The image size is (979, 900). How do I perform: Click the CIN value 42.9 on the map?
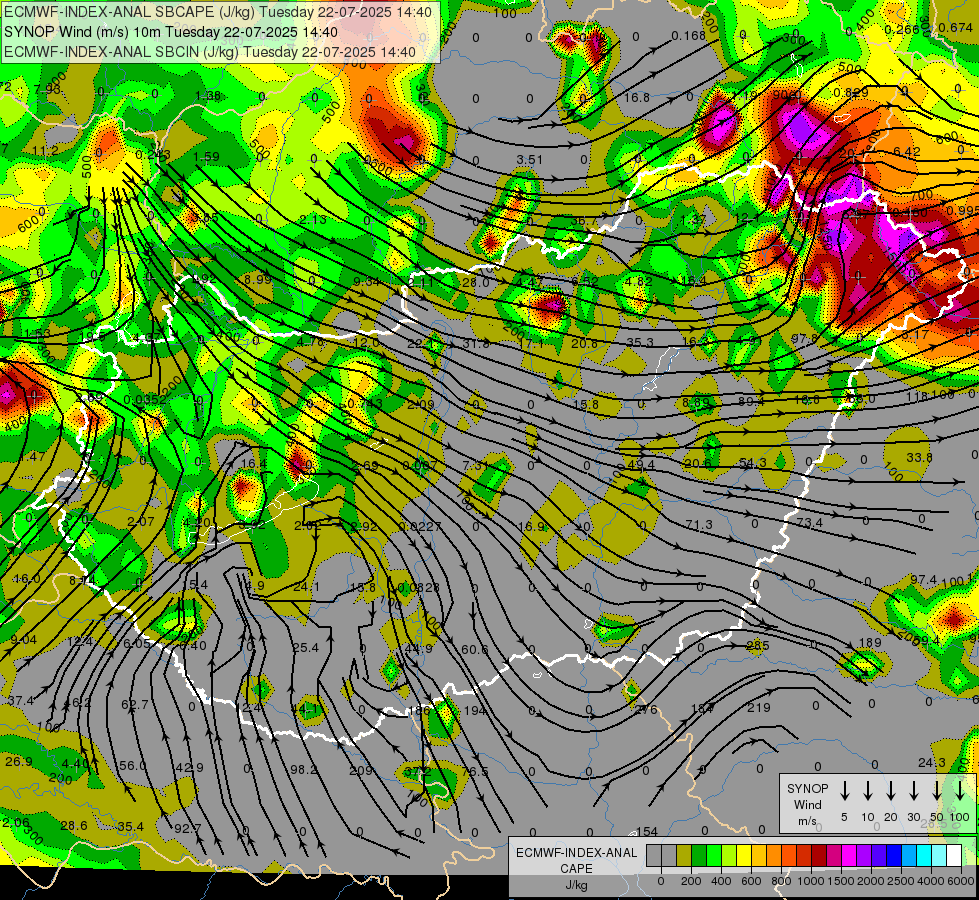[x=189, y=768]
